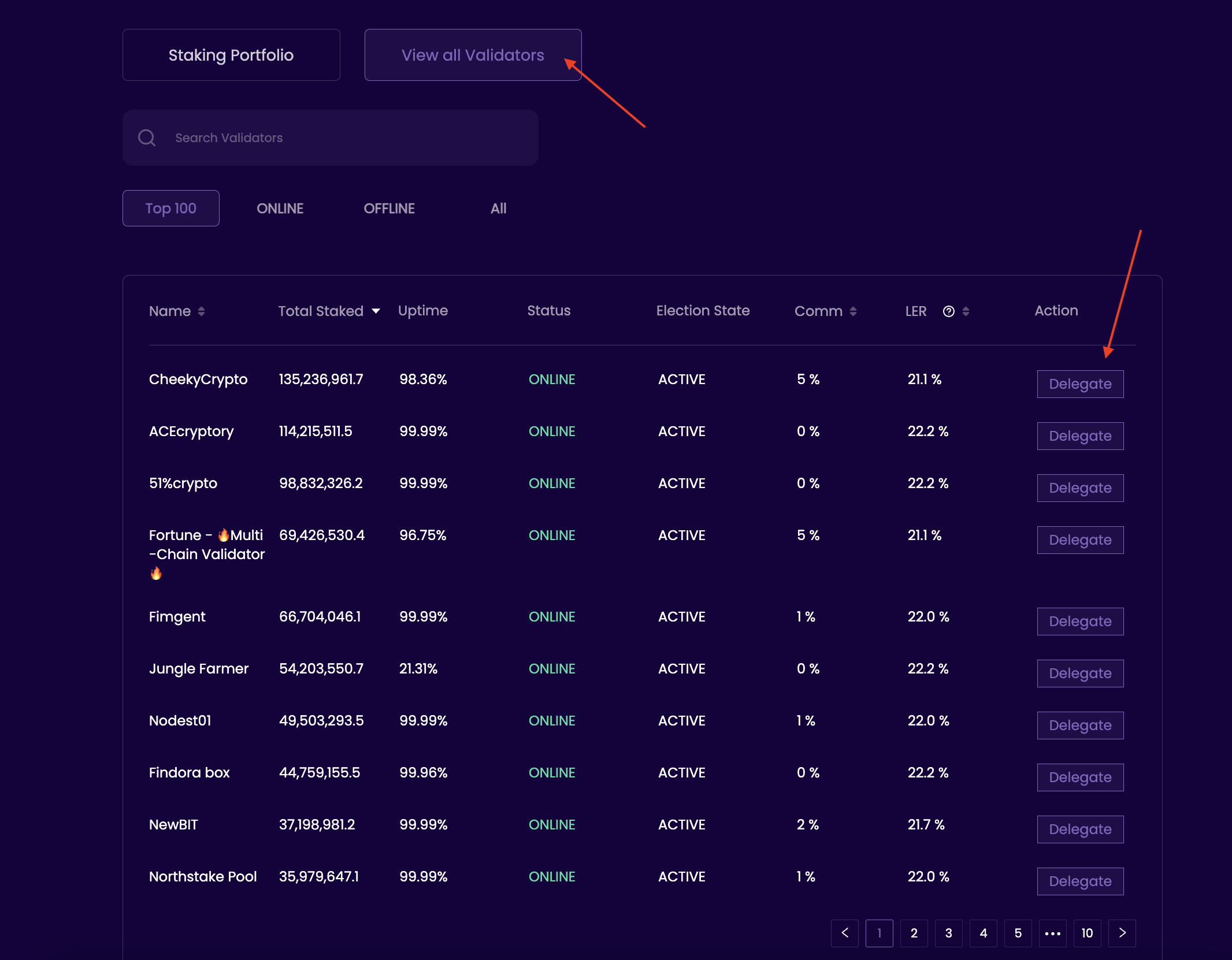Click the pagination ellipsis dots
This screenshot has height=960, width=1232.
(x=1052, y=933)
